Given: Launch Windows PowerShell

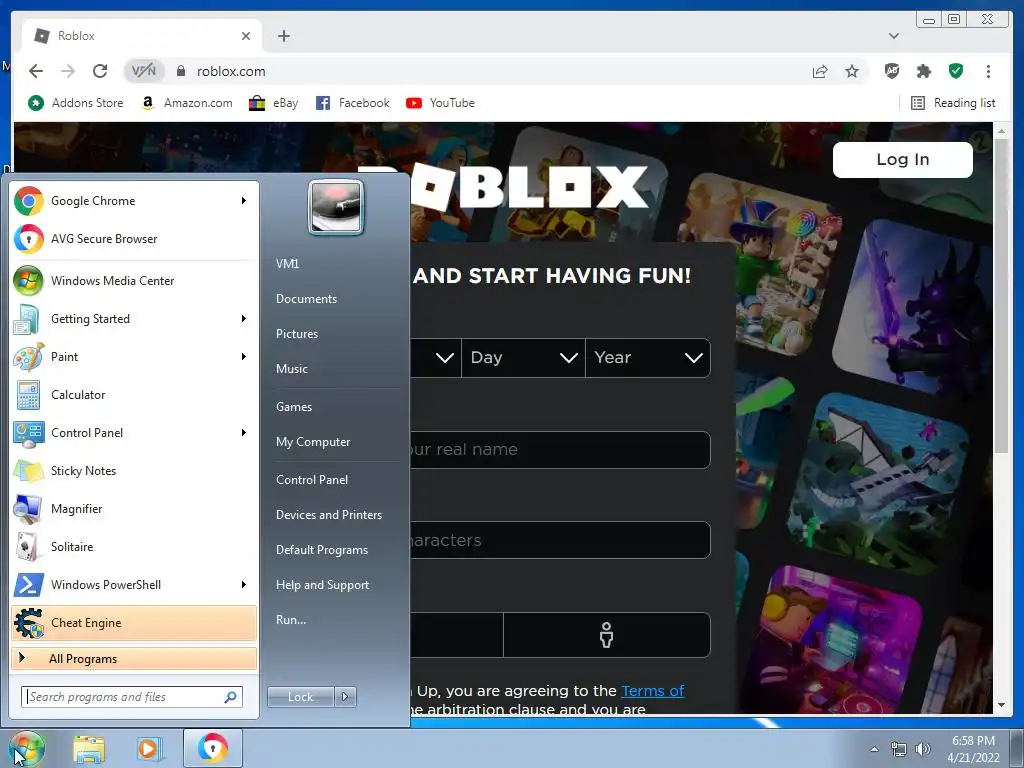Looking at the screenshot, I should click(x=134, y=584).
